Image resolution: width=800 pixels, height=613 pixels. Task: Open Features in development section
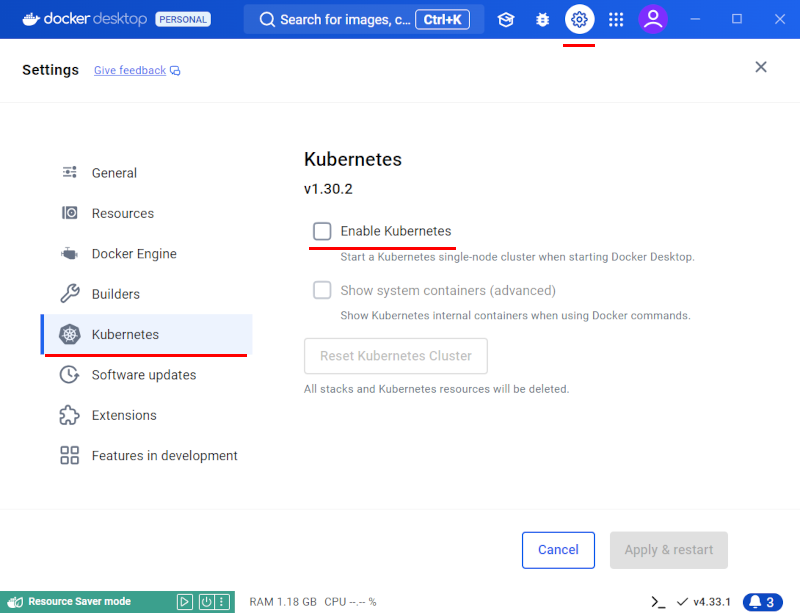(147, 455)
